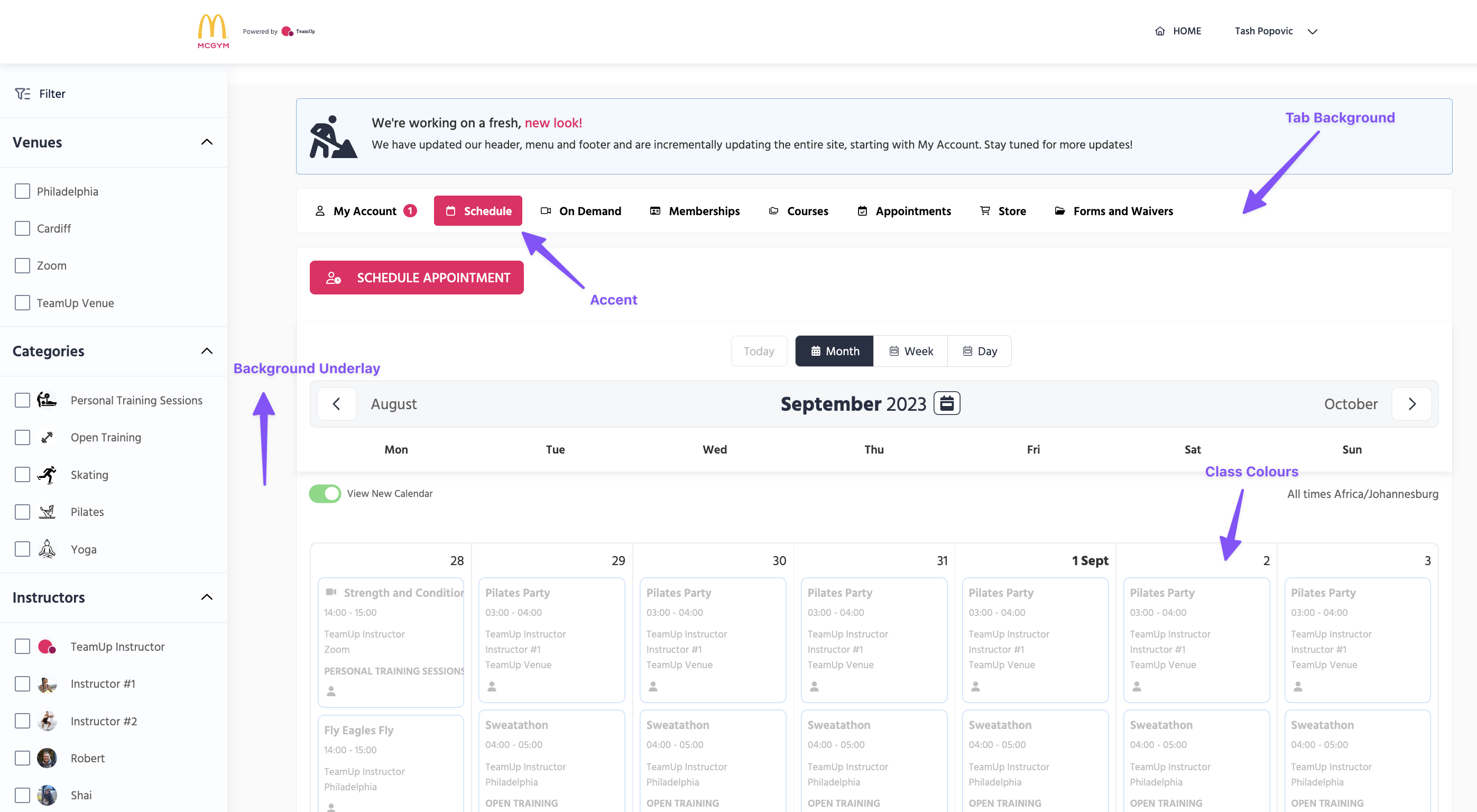The image size is (1477, 812).
Task: Open the Sweatathon class on the 29th
Action: [551, 761]
